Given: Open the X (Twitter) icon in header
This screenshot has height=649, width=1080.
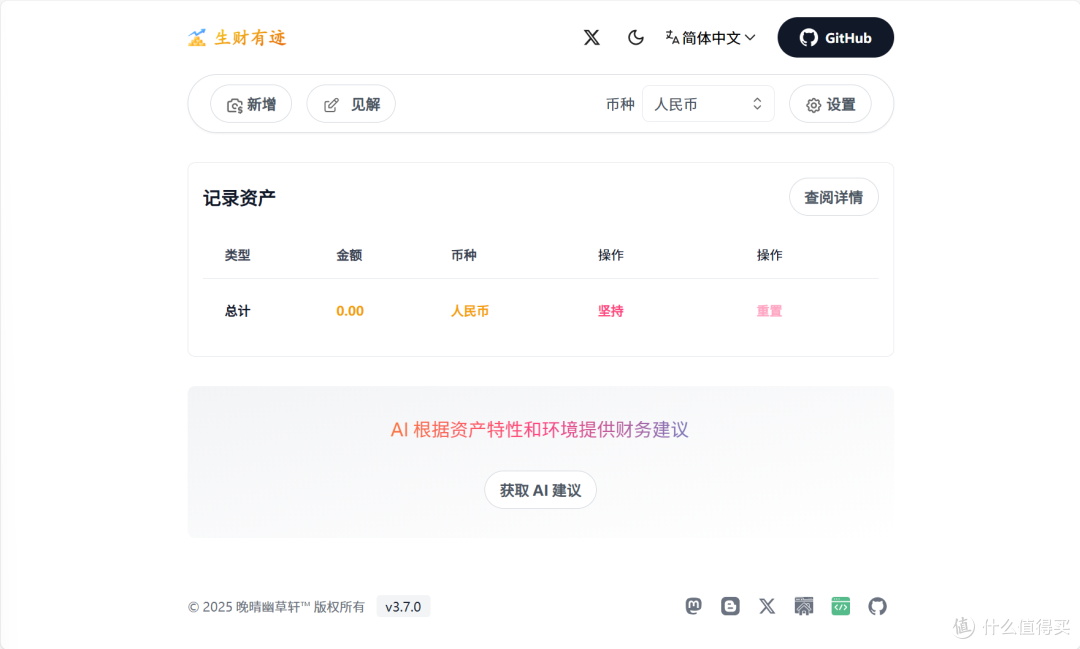Looking at the screenshot, I should (592, 37).
